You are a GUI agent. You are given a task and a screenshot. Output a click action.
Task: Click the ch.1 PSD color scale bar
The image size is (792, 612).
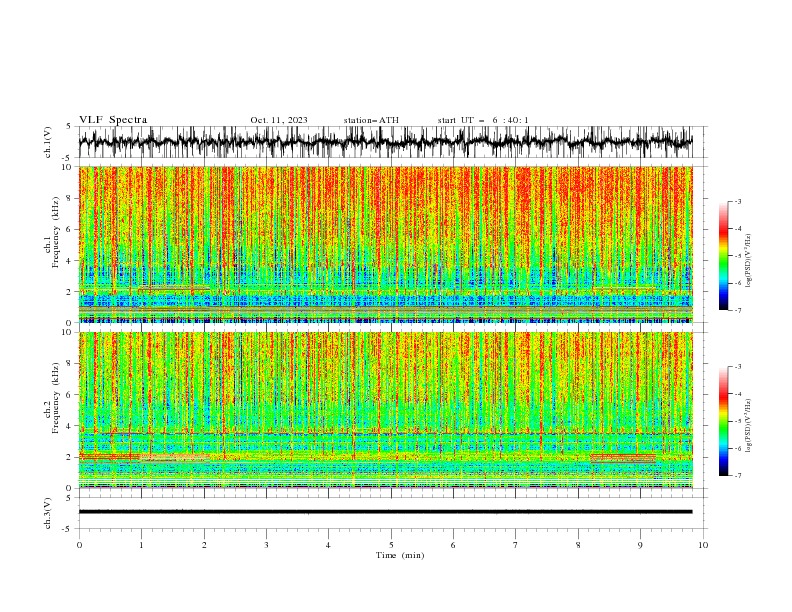pyautogui.click(x=723, y=256)
